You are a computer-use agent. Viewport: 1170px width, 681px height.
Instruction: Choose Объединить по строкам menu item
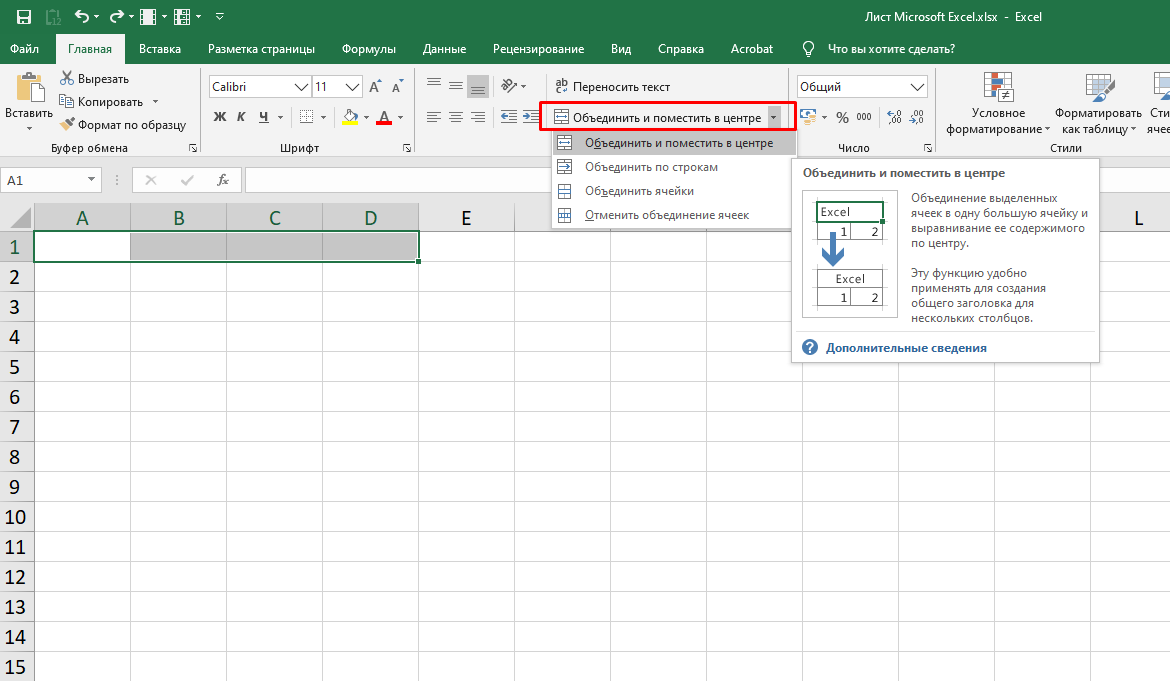(x=675, y=167)
